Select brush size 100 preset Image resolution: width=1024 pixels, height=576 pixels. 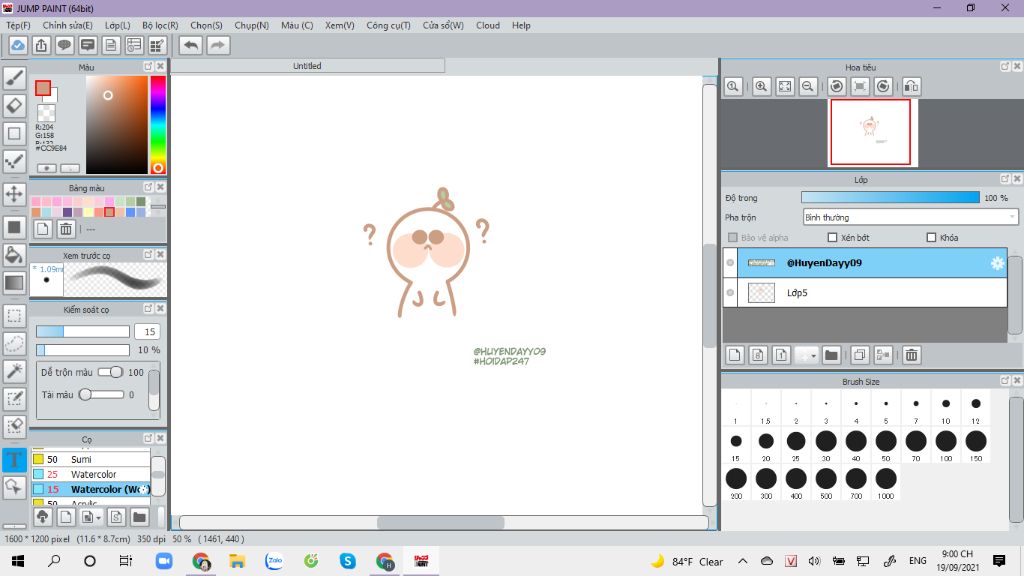pos(946,445)
